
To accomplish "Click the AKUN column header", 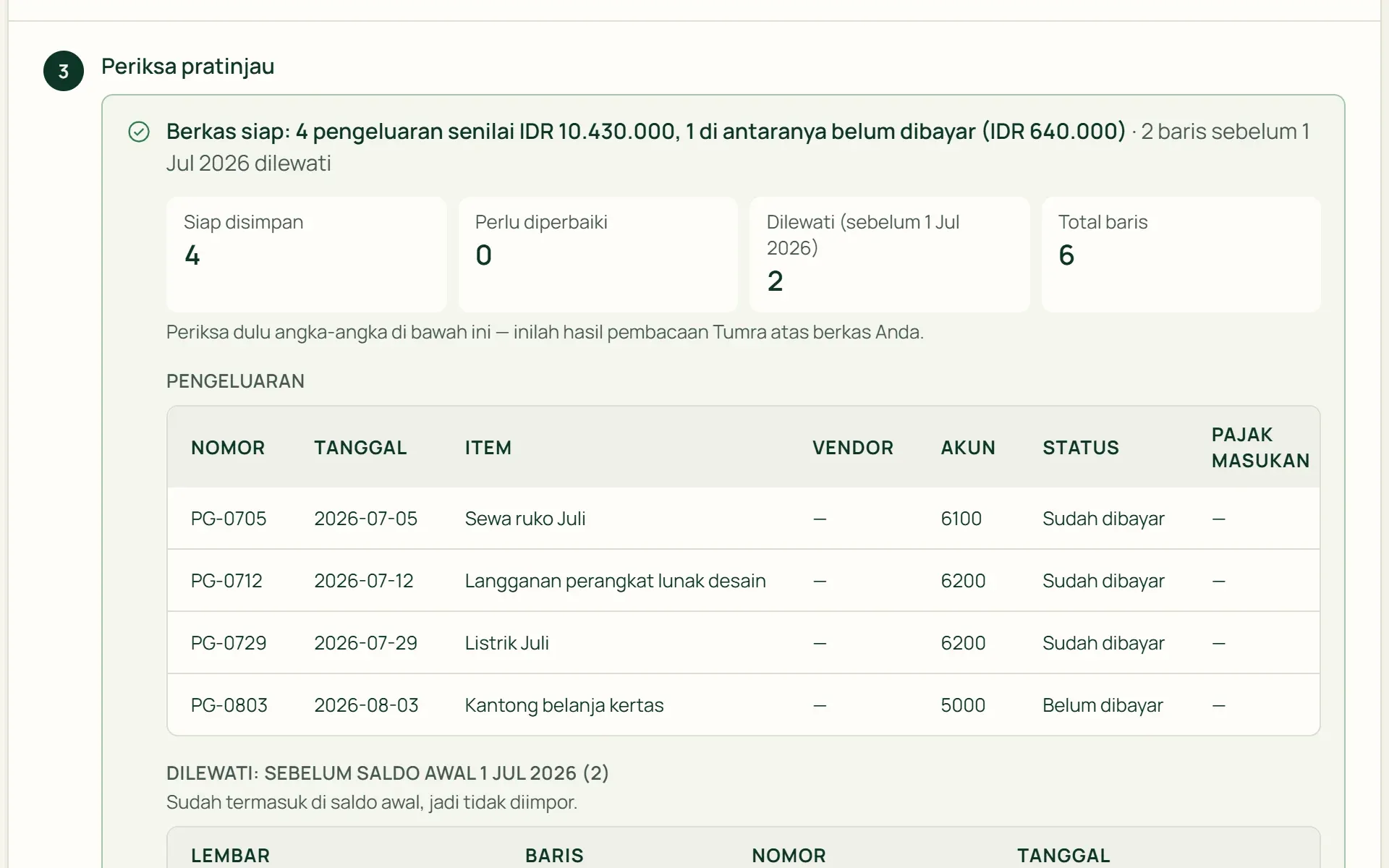I will (968, 448).
